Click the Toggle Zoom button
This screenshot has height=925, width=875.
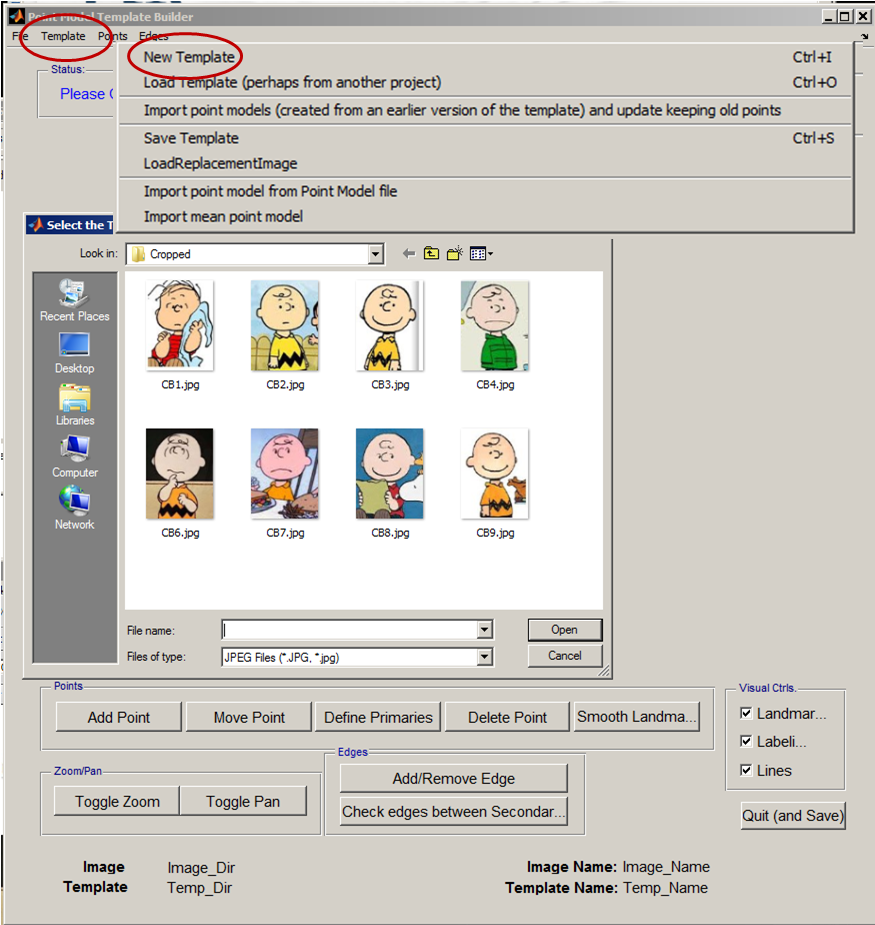point(117,801)
